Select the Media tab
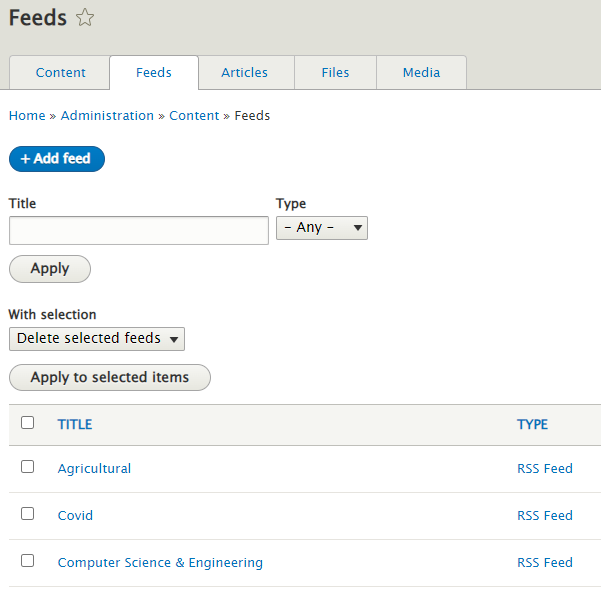The width and height of the screenshot is (601, 589). pos(421,73)
